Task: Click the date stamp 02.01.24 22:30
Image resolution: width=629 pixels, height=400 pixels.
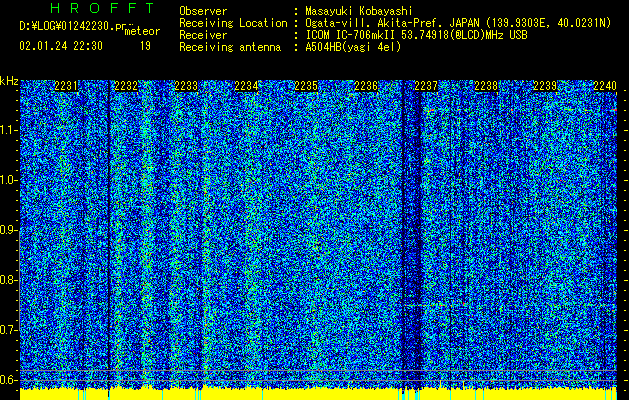Action: click(61, 46)
